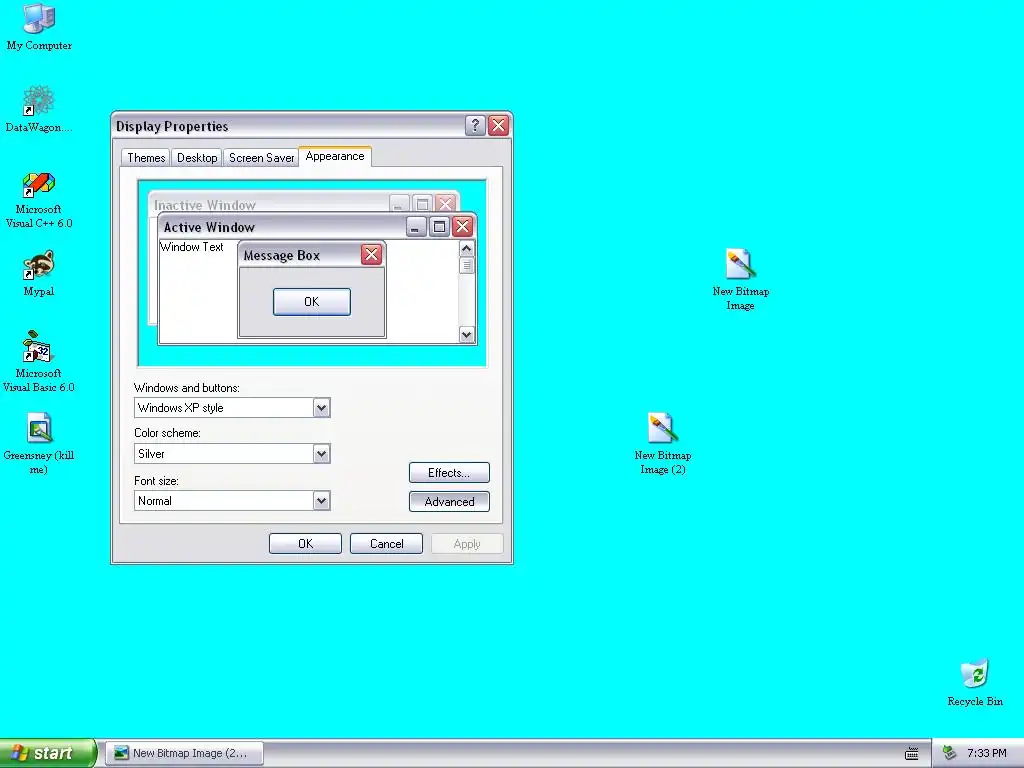
Task: Select Microsoft Visual C++ 6.0 shortcut
Action: point(39,200)
